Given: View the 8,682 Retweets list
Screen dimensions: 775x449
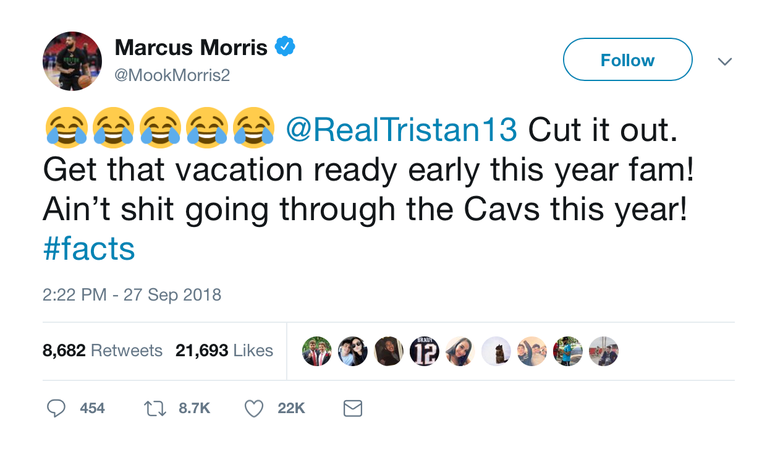Looking at the screenshot, I should pos(102,350).
